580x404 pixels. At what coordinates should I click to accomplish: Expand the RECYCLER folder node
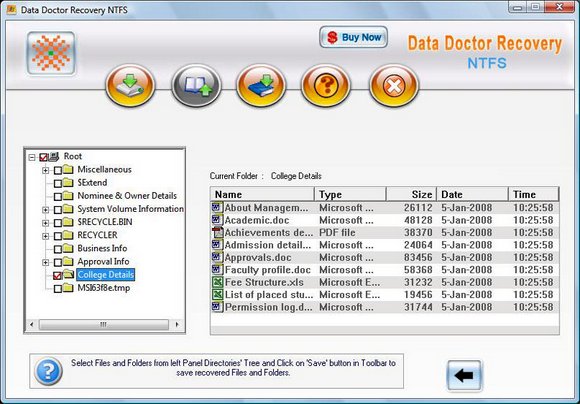(x=45, y=236)
